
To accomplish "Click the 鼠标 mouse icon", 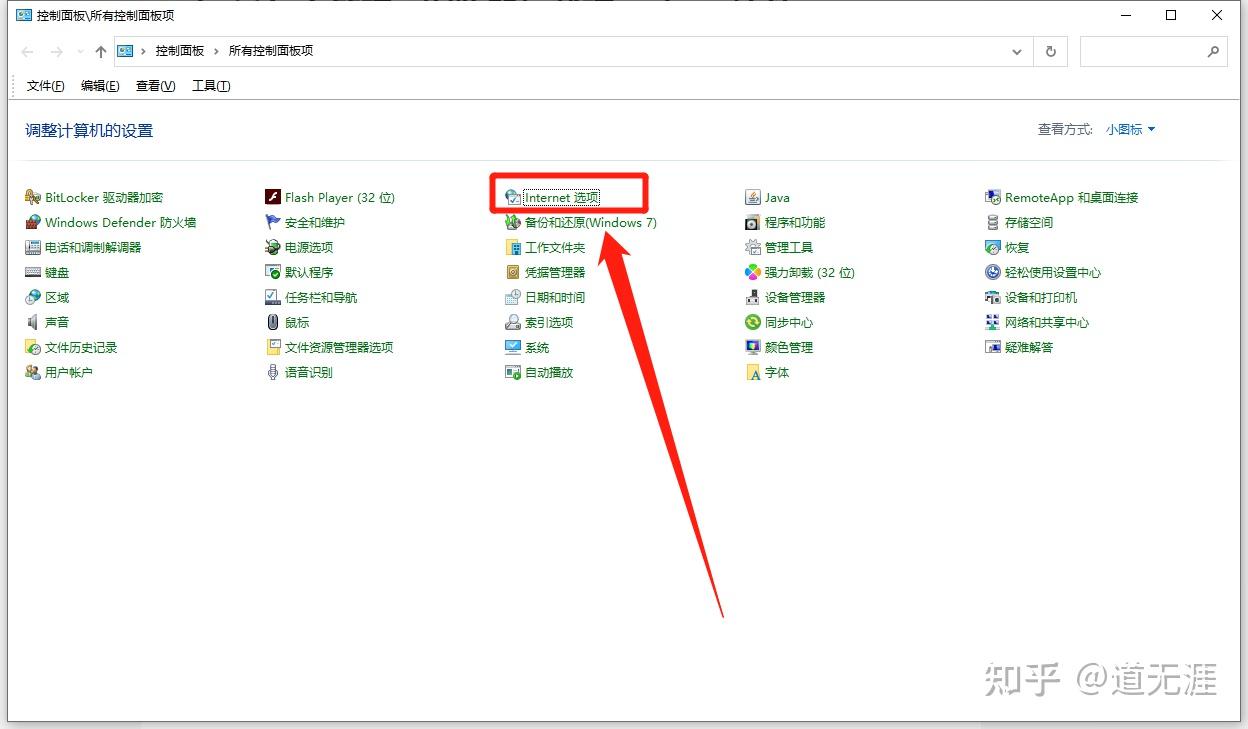I will [273, 323].
